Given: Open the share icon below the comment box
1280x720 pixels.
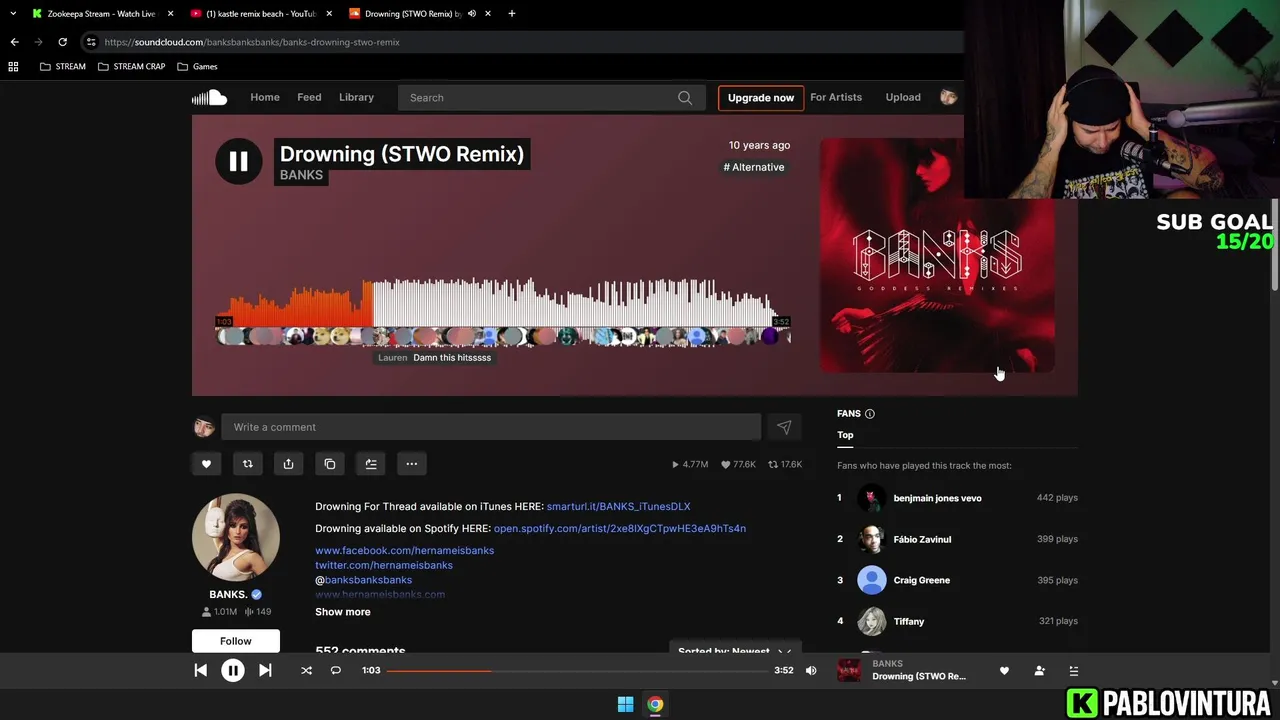Looking at the screenshot, I should [288, 464].
